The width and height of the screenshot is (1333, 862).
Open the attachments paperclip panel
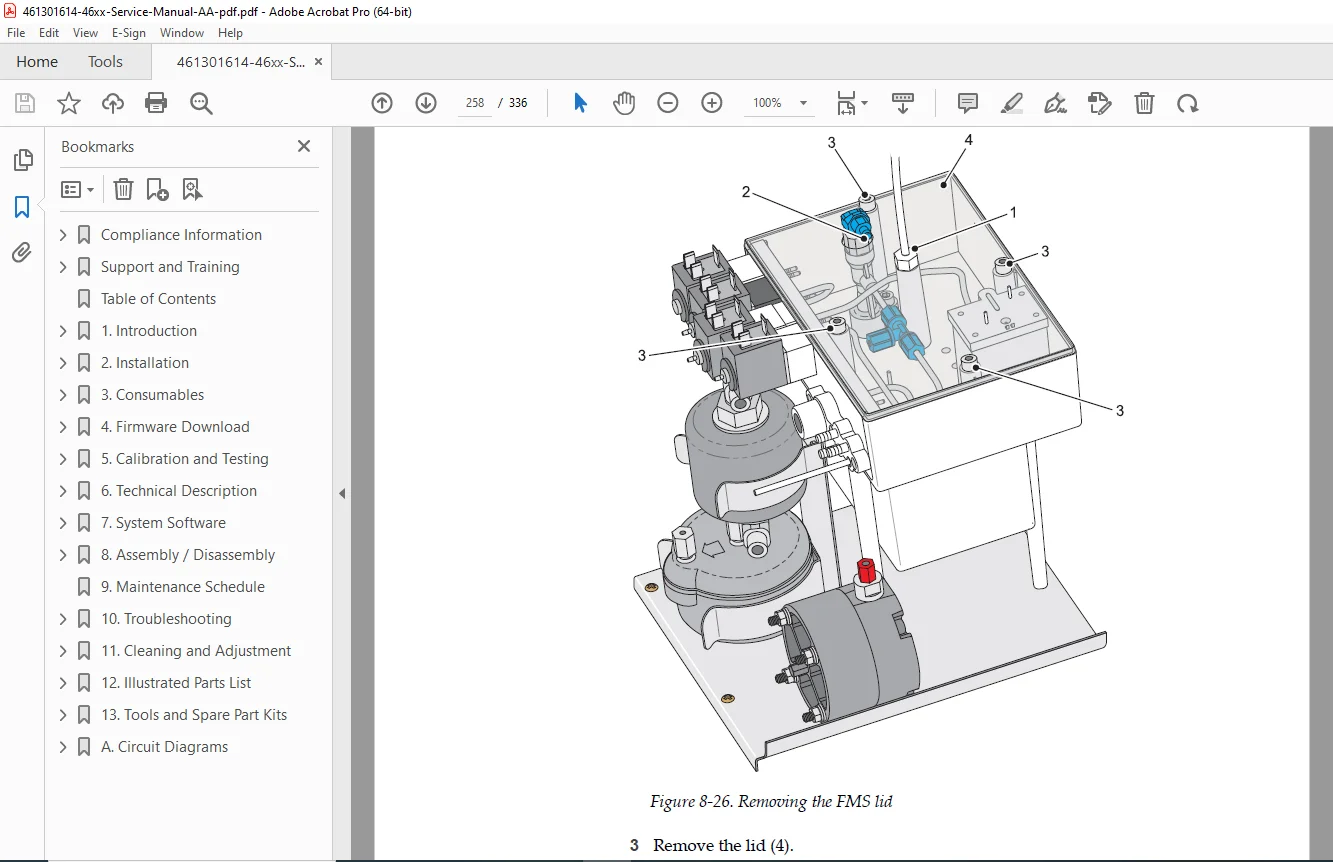point(22,253)
